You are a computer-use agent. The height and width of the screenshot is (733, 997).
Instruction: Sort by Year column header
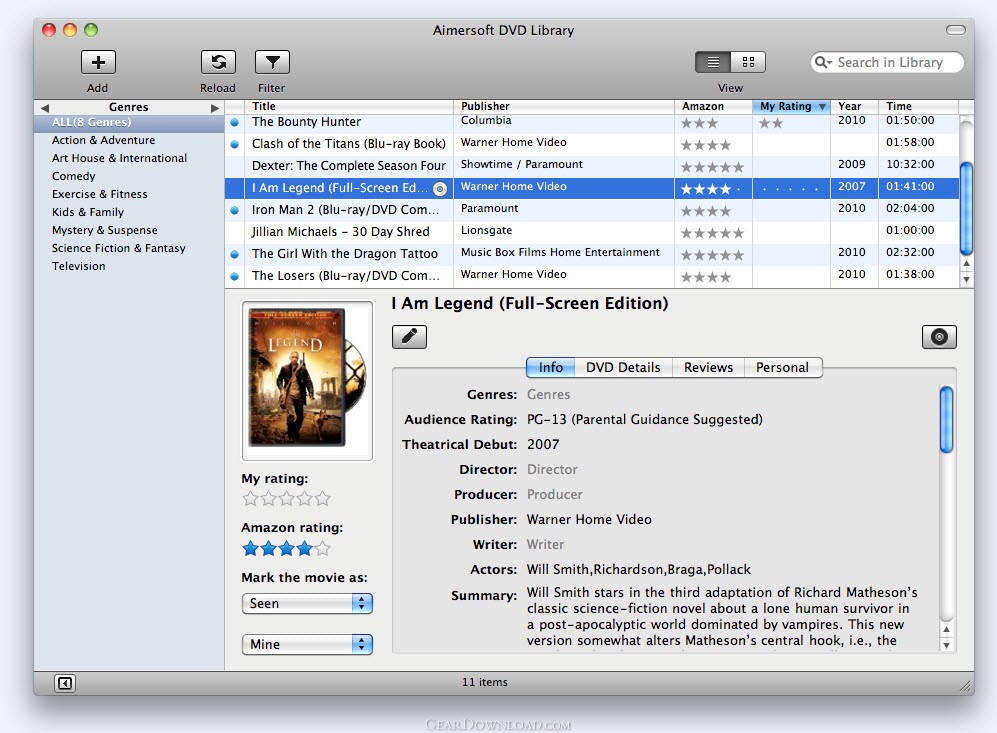pos(854,106)
